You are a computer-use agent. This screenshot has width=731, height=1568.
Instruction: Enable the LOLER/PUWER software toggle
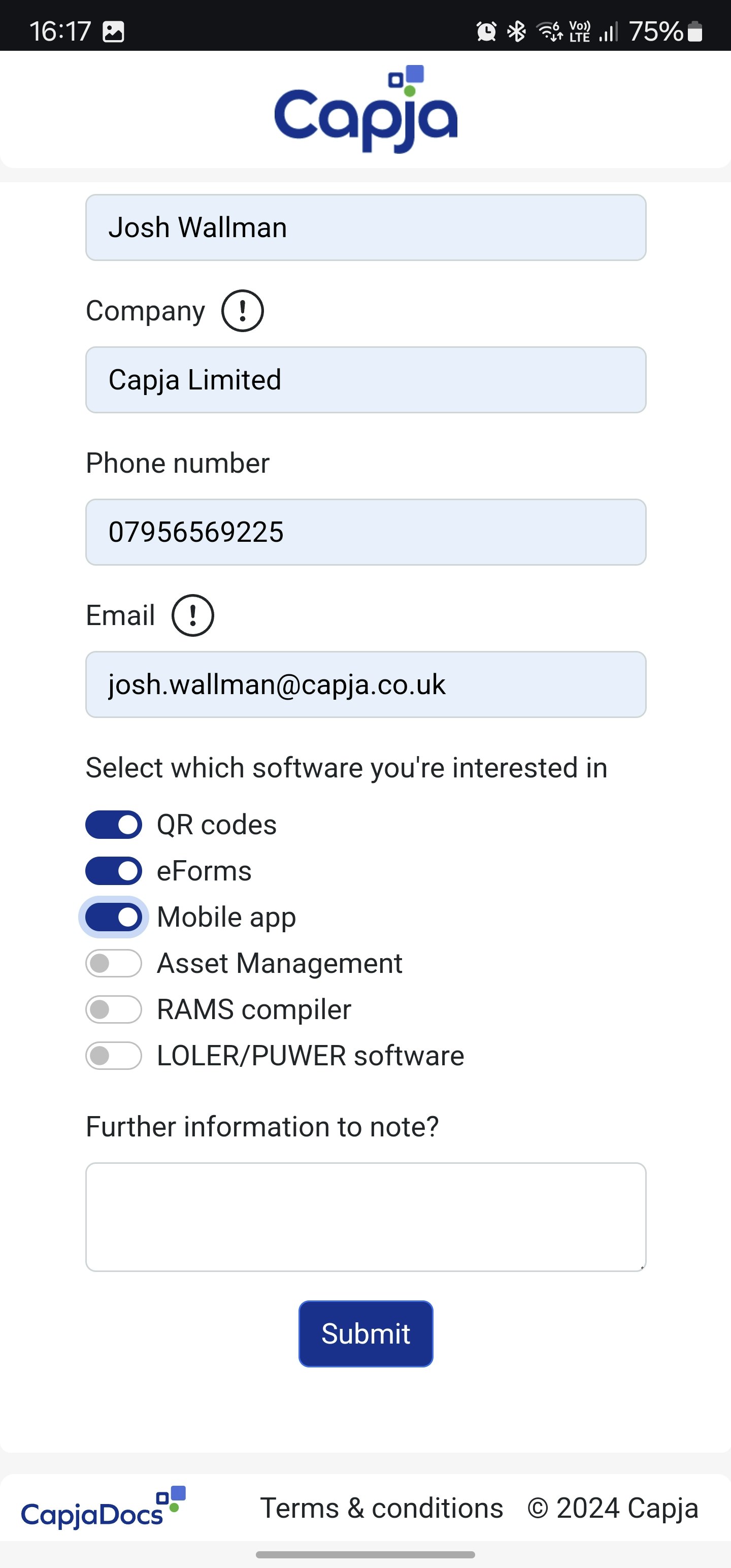point(114,1056)
